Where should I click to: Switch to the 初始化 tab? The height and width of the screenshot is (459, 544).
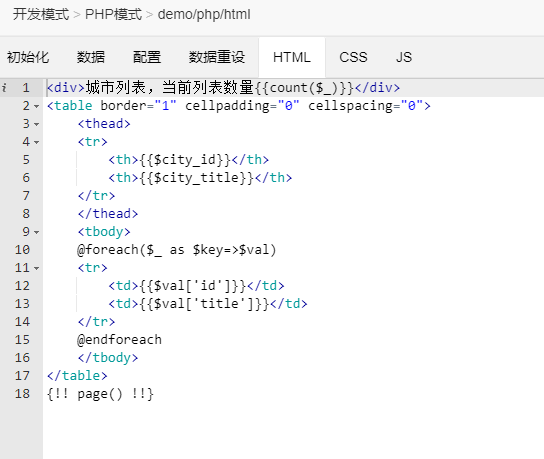click(28, 57)
